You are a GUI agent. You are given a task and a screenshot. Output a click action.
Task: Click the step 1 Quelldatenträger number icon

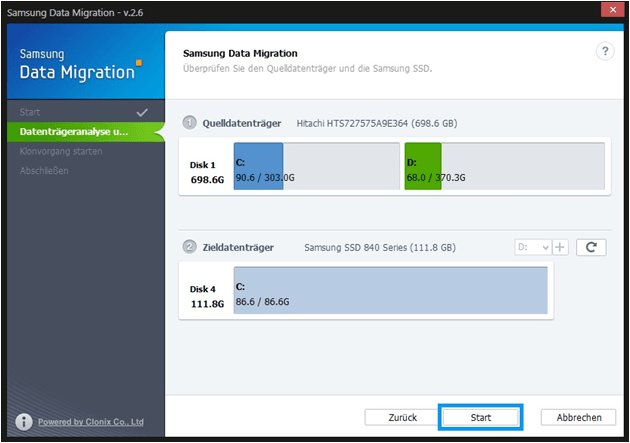point(189,123)
